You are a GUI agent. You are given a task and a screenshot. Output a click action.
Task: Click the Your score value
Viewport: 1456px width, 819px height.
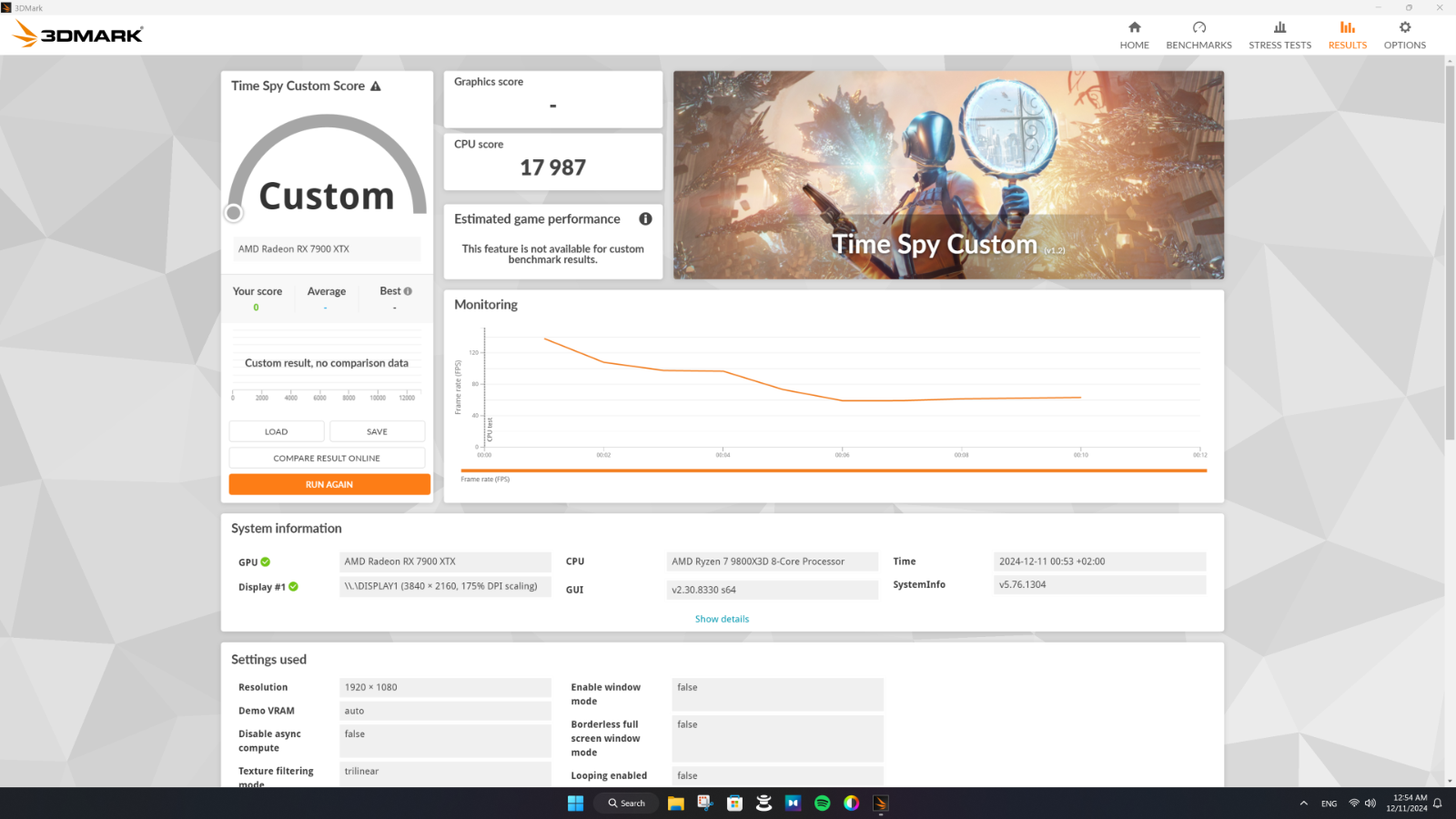coord(256,308)
